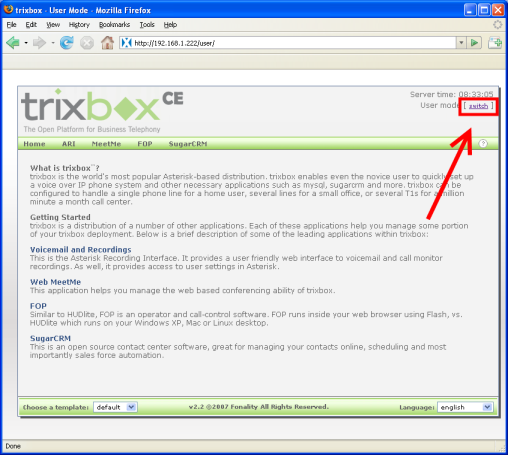Screen dimensions: 508x455
Task: Click the trixbox help question mark icon
Action: pos(483,144)
